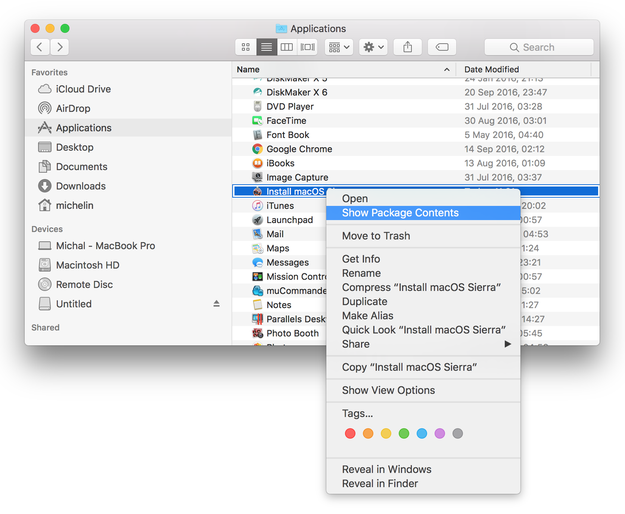
Task: Open the Action gear menu
Action: [x=373, y=47]
